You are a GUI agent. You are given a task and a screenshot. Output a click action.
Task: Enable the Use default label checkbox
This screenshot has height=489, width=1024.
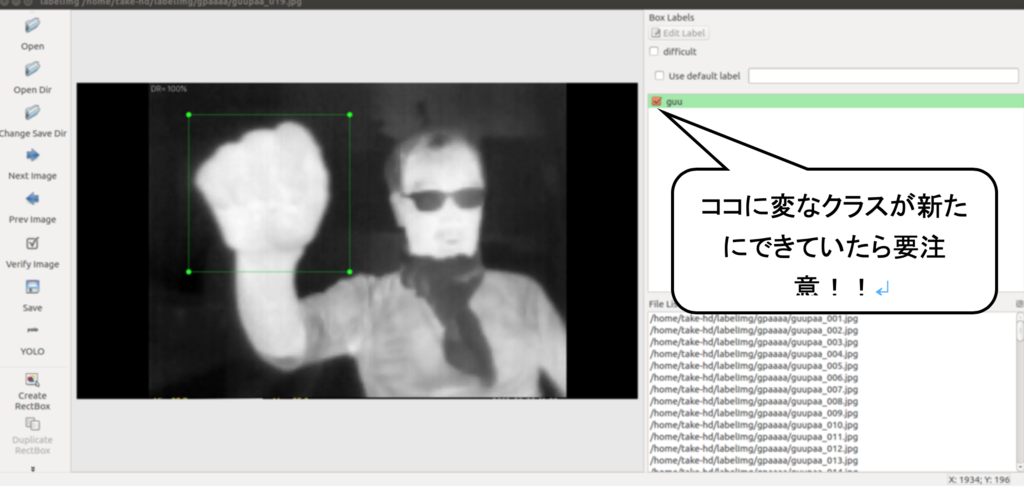click(x=660, y=76)
